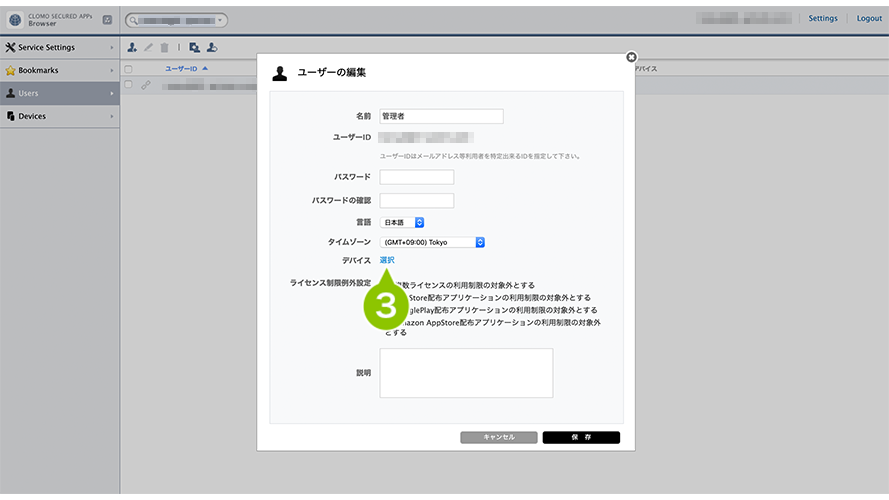This screenshot has width=889, height=500.
Task: Click the 選択 device selection link
Action: 387,260
